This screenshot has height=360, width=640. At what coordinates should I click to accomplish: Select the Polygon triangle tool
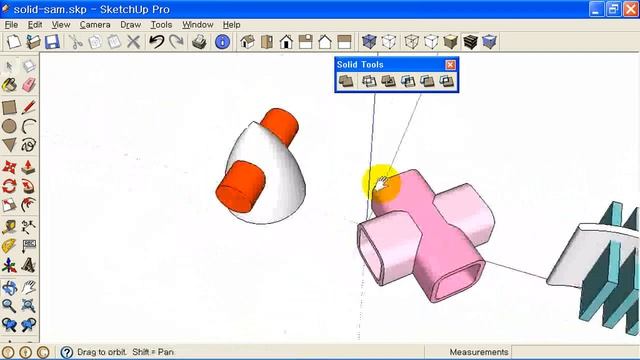(x=9, y=144)
